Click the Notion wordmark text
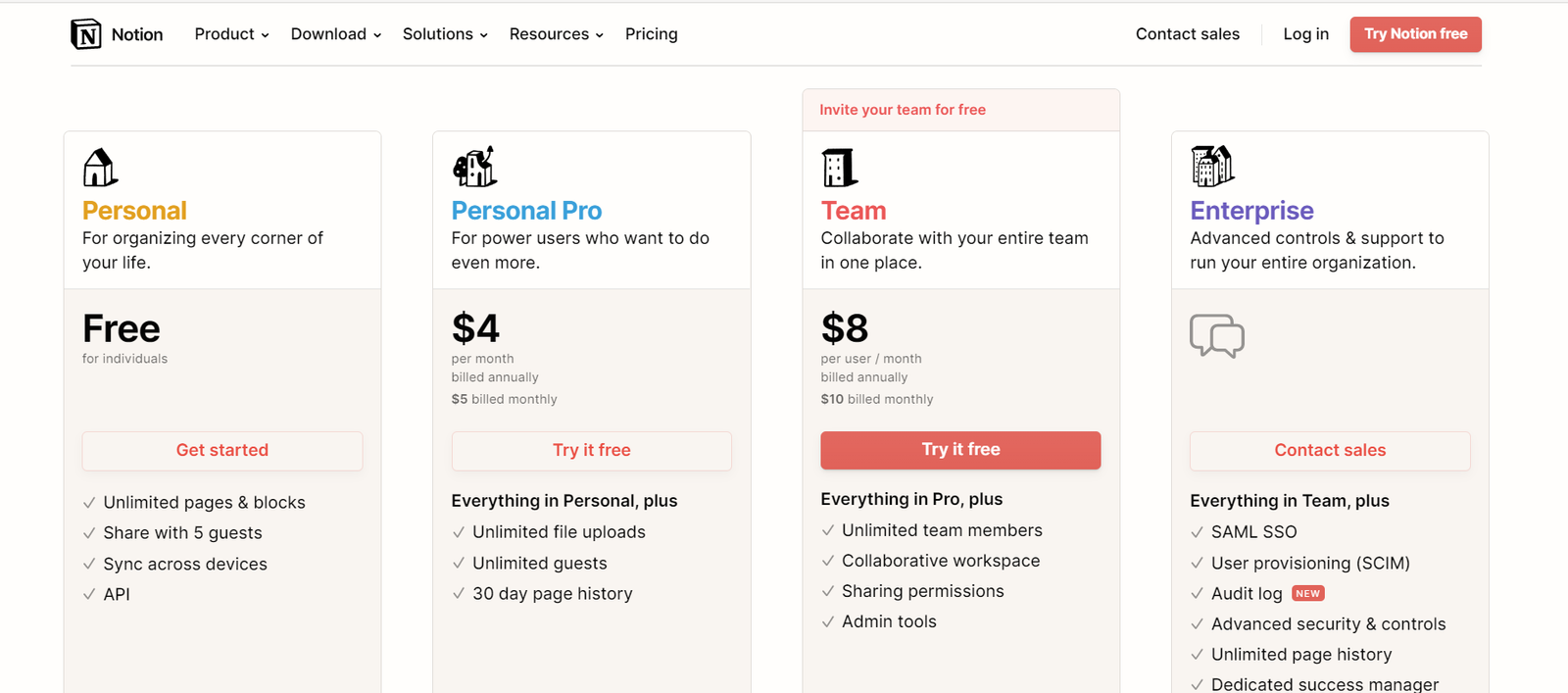 click(x=137, y=34)
